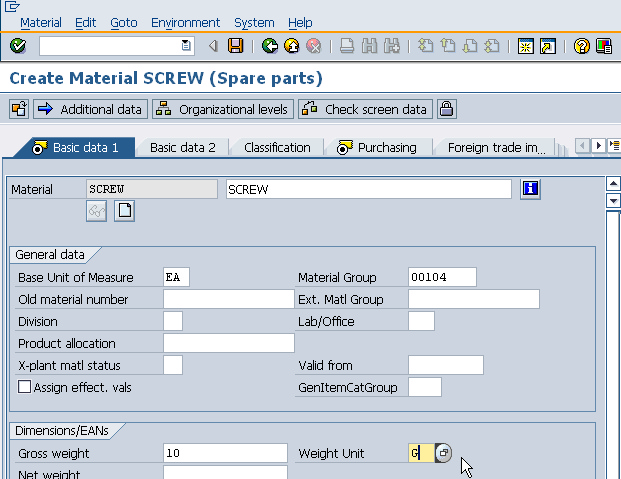Click the Organizational levels button
Screen dimensions: 621x479
tap(223, 109)
